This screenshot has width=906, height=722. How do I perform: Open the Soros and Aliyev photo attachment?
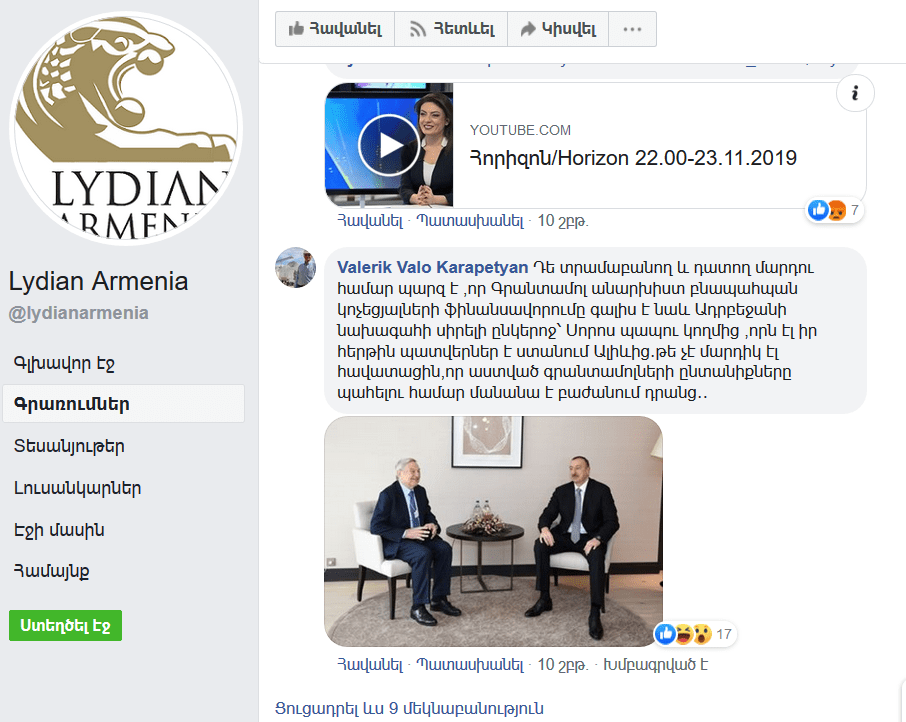tap(493, 531)
